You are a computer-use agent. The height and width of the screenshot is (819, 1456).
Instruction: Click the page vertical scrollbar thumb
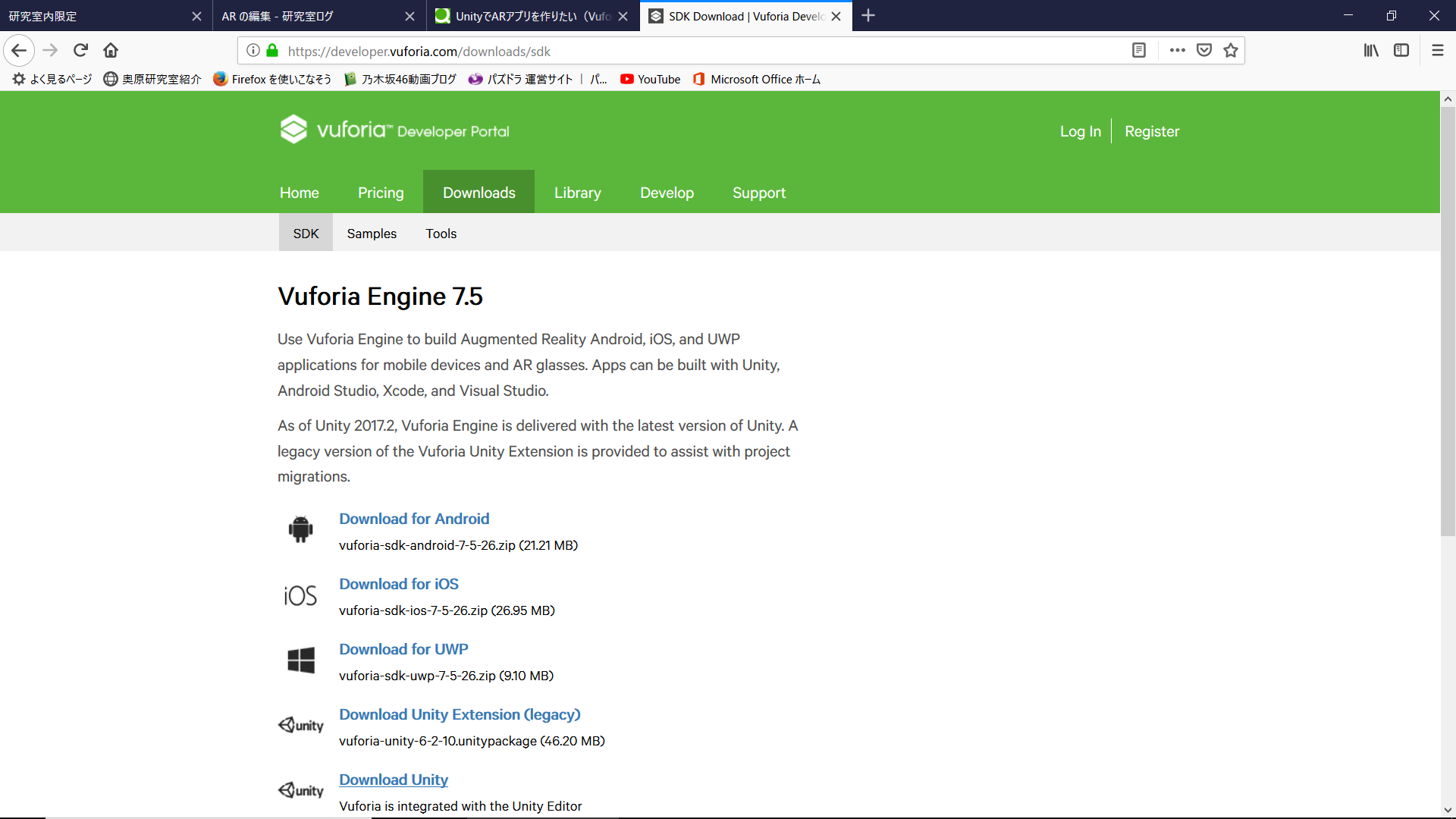(1448, 318)
